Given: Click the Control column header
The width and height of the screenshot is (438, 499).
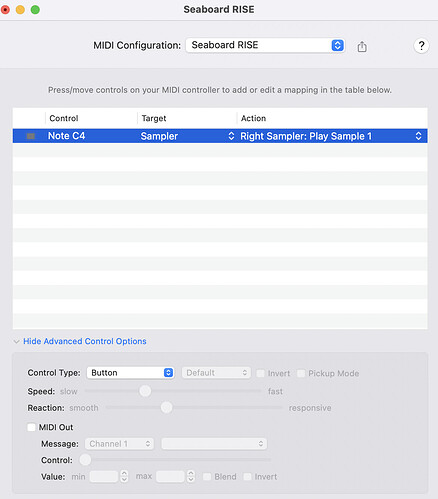Looking at the screenshot, I should 64,118.
